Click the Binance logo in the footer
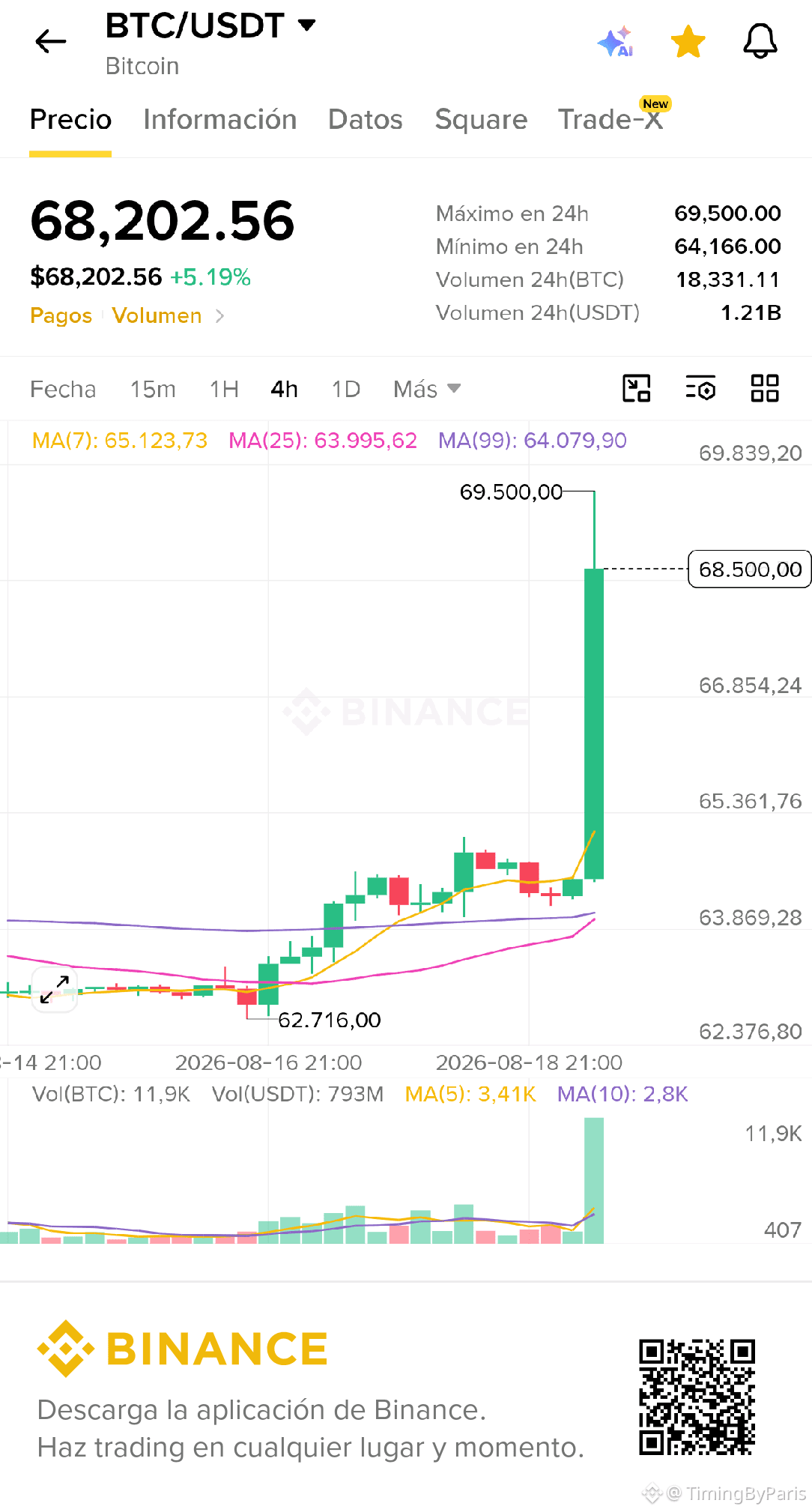 [182, 1349]
